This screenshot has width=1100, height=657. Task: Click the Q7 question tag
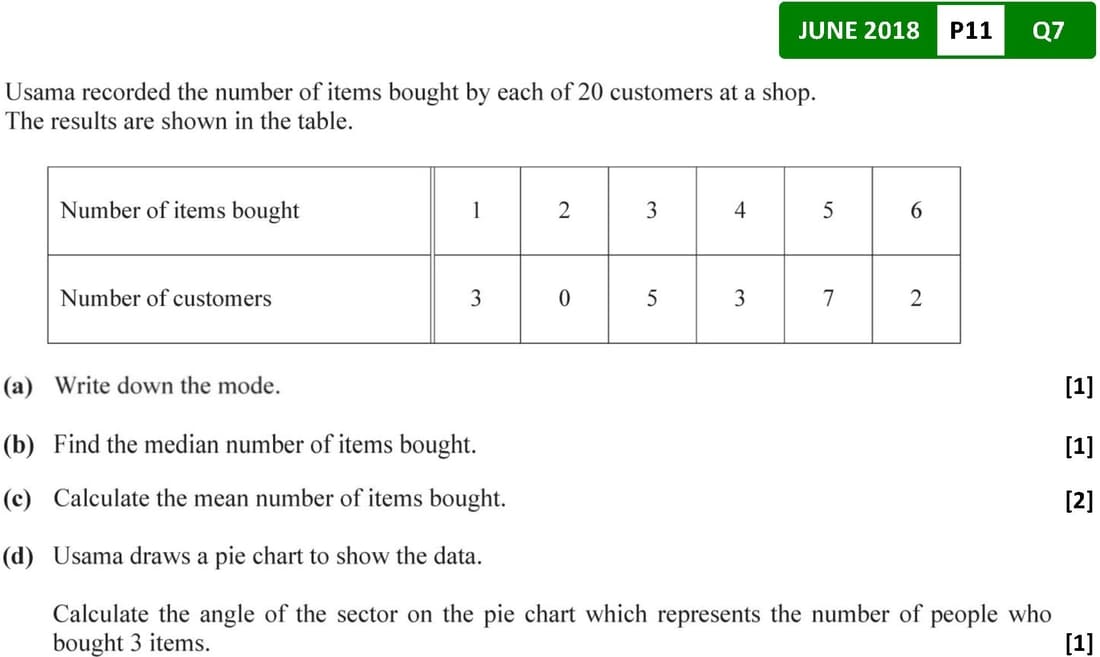(1047, 31)
